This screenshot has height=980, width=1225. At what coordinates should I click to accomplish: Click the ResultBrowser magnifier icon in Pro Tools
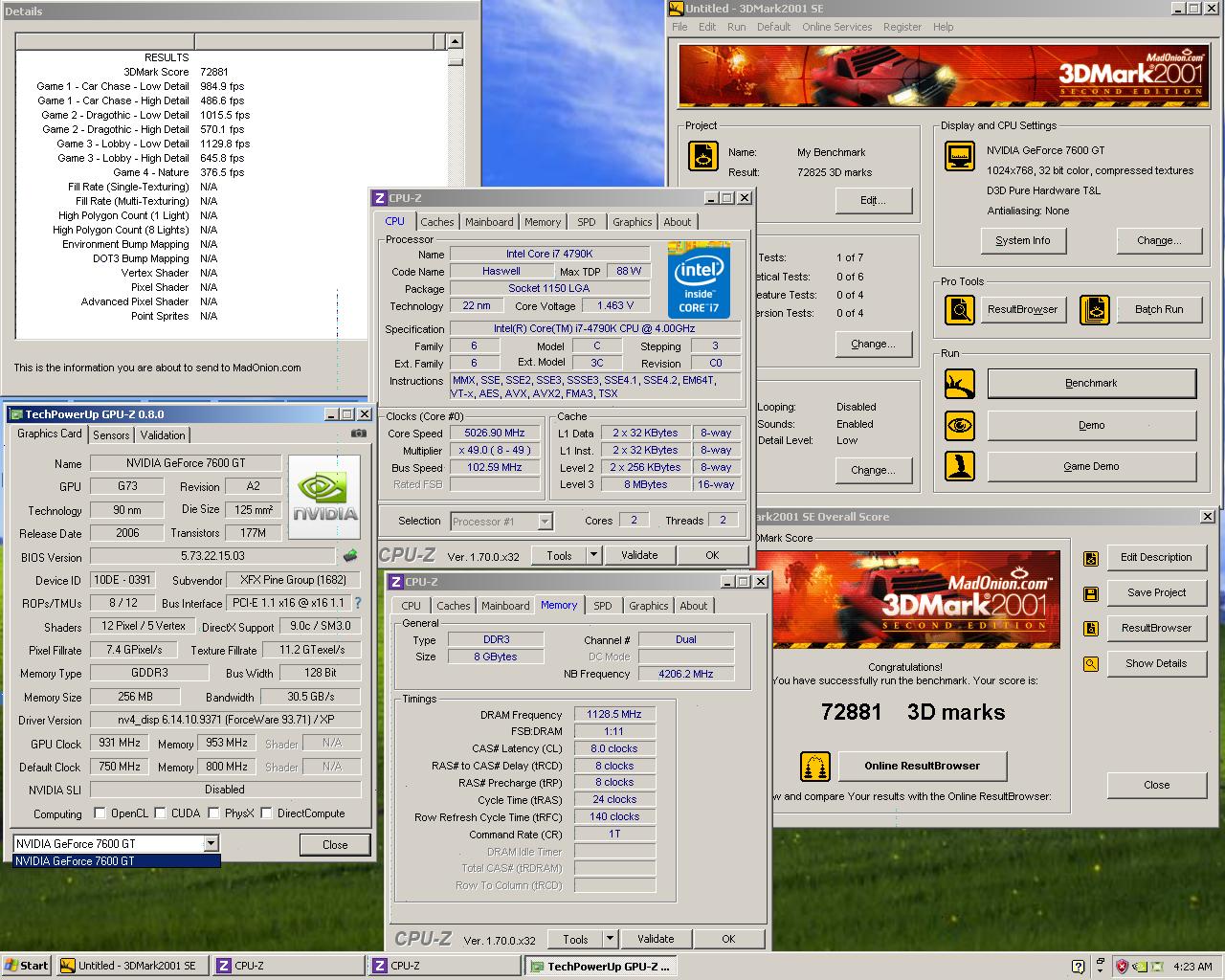(x=960, y=309)
